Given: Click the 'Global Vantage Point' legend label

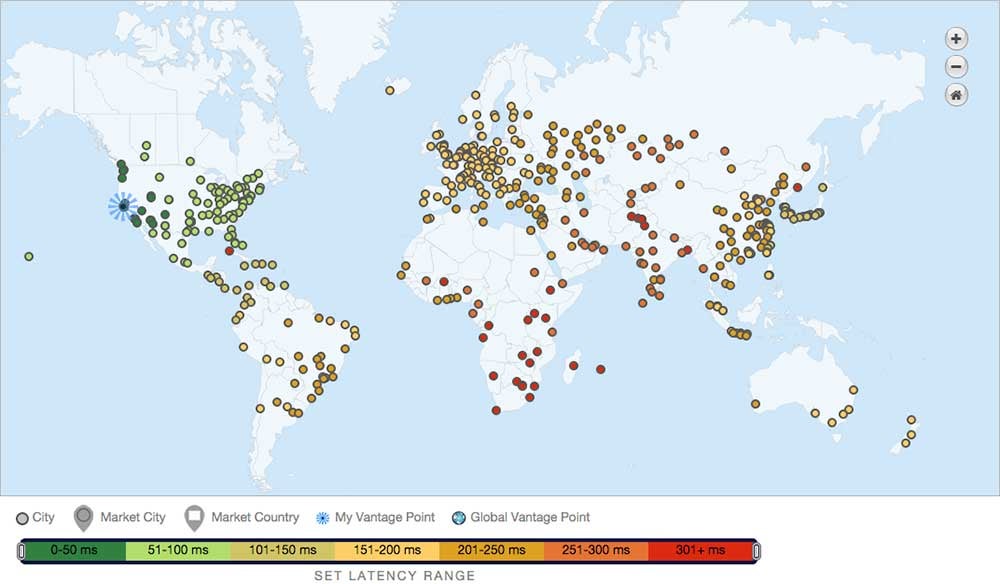Looking at the screenshot, I should coord(530,517).
